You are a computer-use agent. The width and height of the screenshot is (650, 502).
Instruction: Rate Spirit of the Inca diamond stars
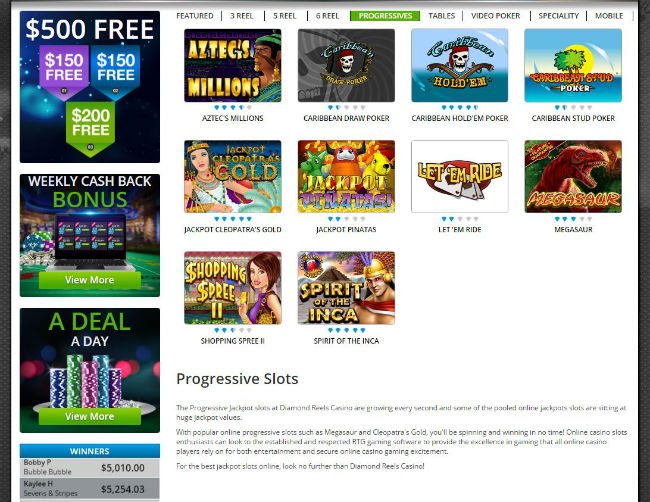[346, 330]
